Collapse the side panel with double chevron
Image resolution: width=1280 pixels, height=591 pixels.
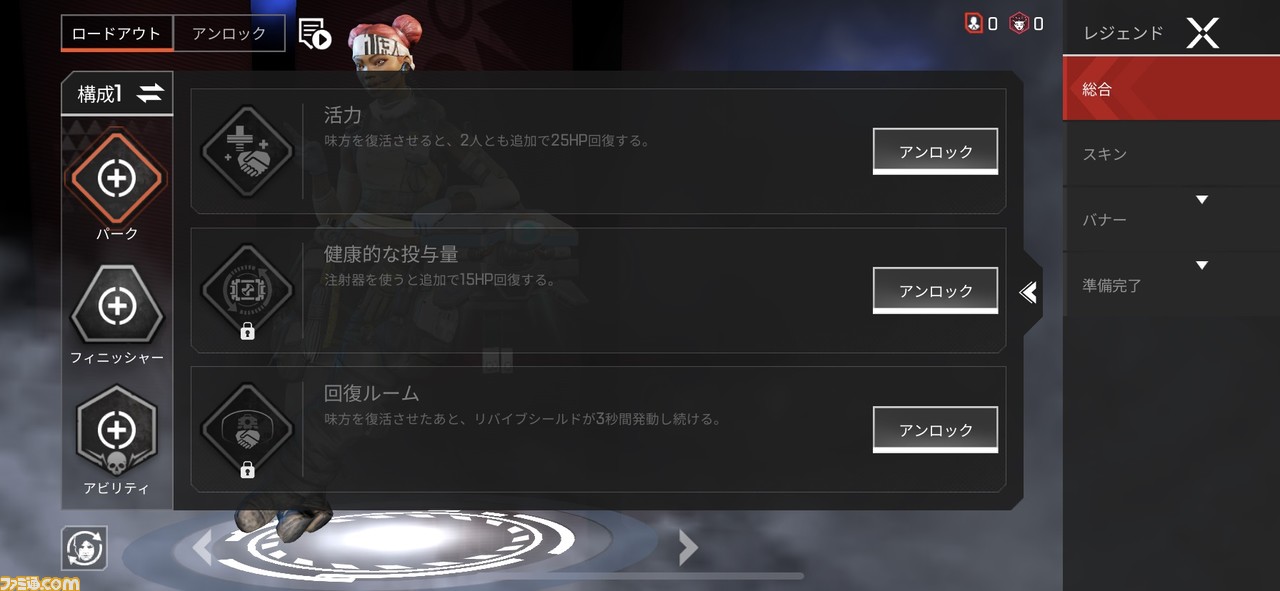(1028, 292)
